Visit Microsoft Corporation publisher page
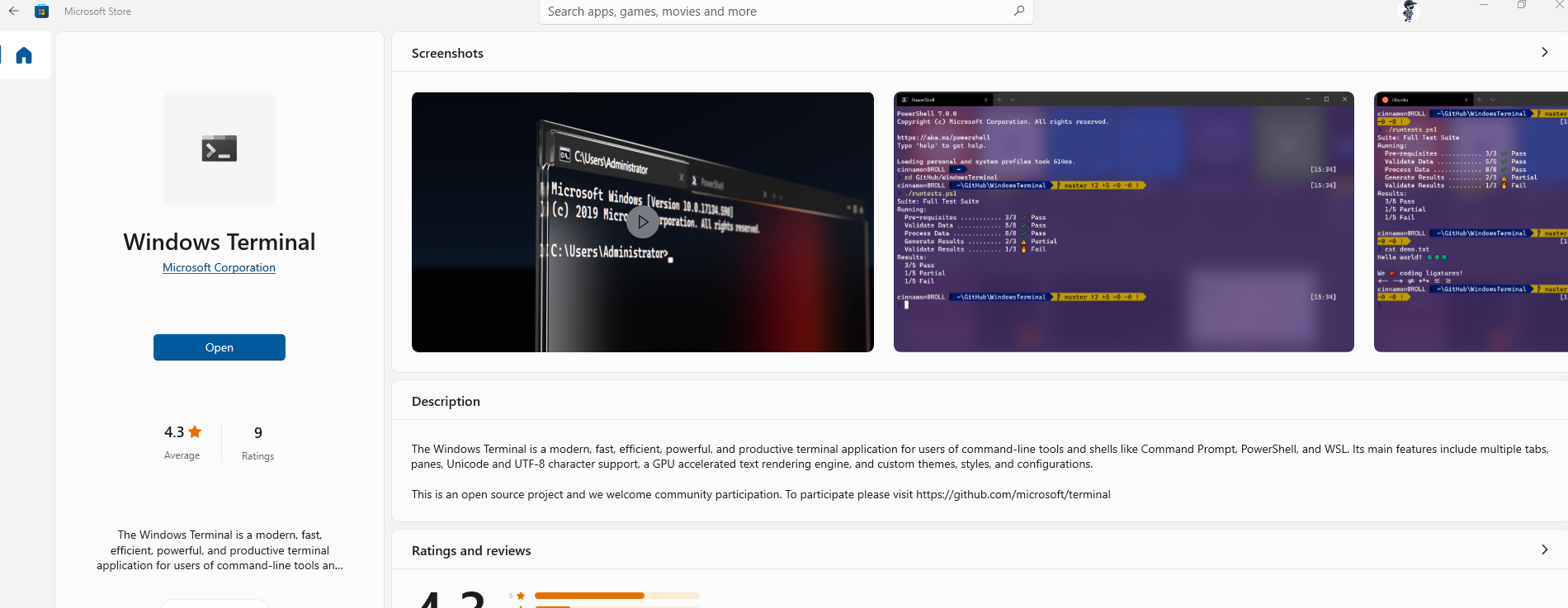The width and height of the screenshot is (1568, 608). pyautogui.click(x=219, y=267)
